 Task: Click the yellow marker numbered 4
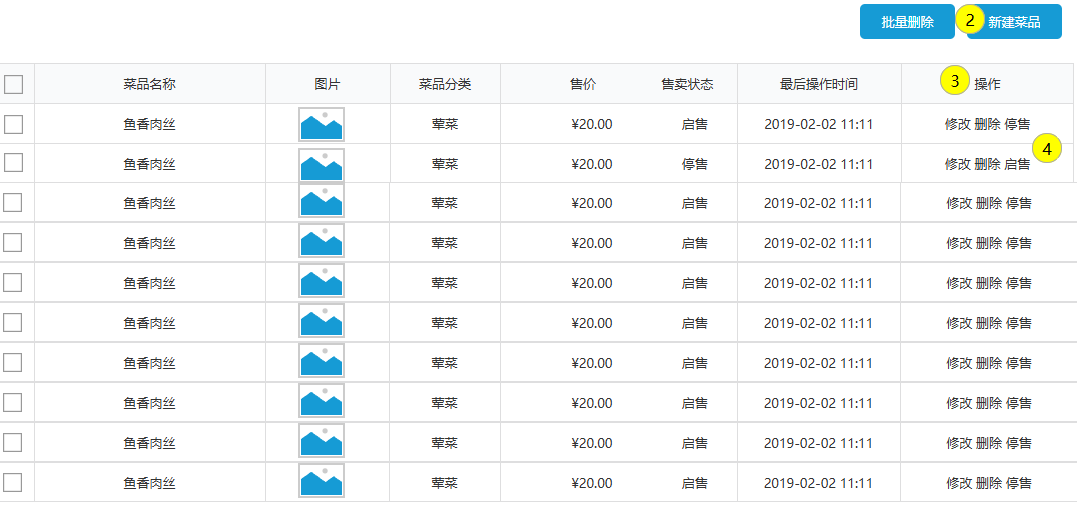coord(1047,148)
